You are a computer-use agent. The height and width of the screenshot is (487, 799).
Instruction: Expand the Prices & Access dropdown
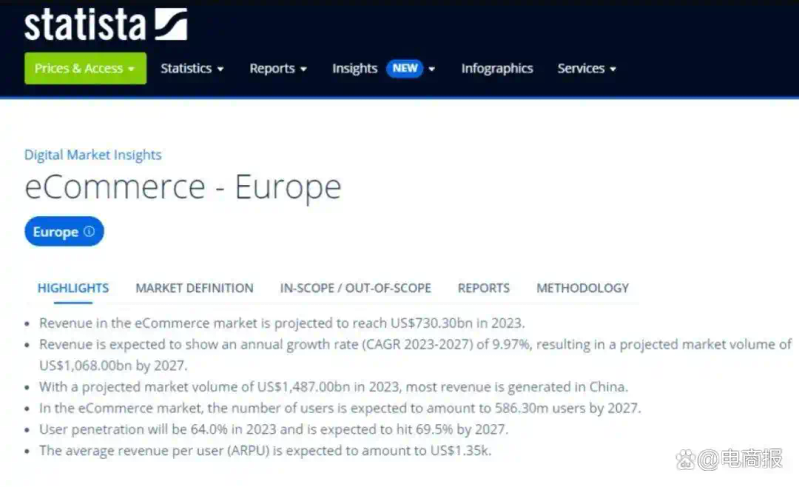[85, 68]
